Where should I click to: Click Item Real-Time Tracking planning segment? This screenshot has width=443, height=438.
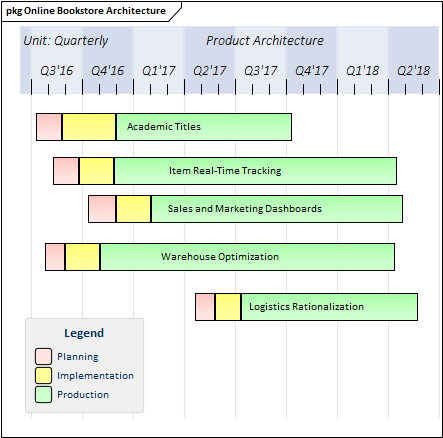tap(66, 171)
